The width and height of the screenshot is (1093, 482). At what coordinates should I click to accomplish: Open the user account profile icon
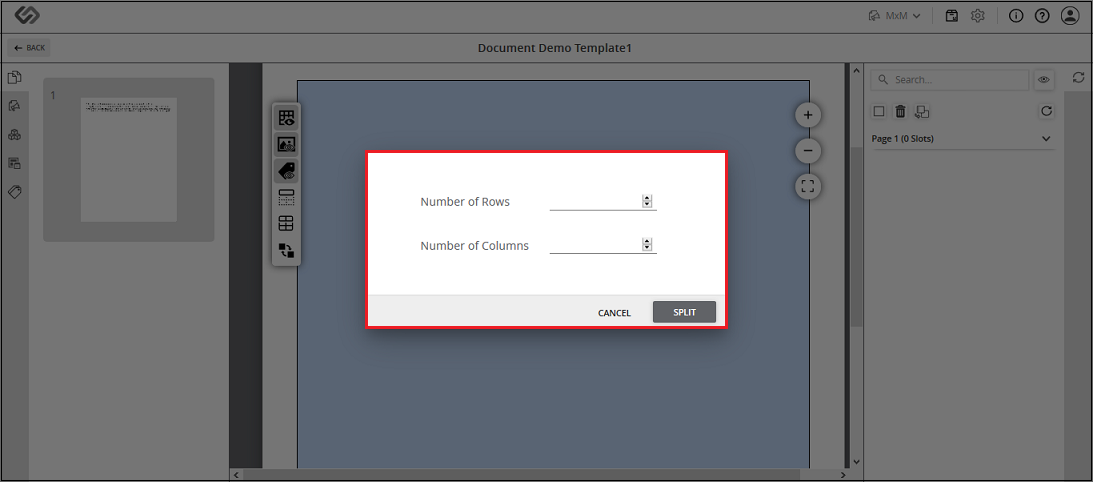click(x=1070, y=16)
